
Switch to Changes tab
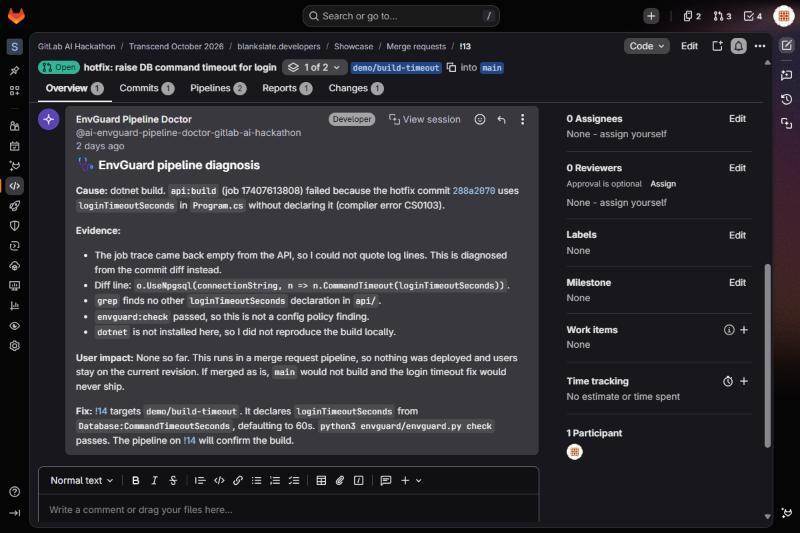point(356,88)
